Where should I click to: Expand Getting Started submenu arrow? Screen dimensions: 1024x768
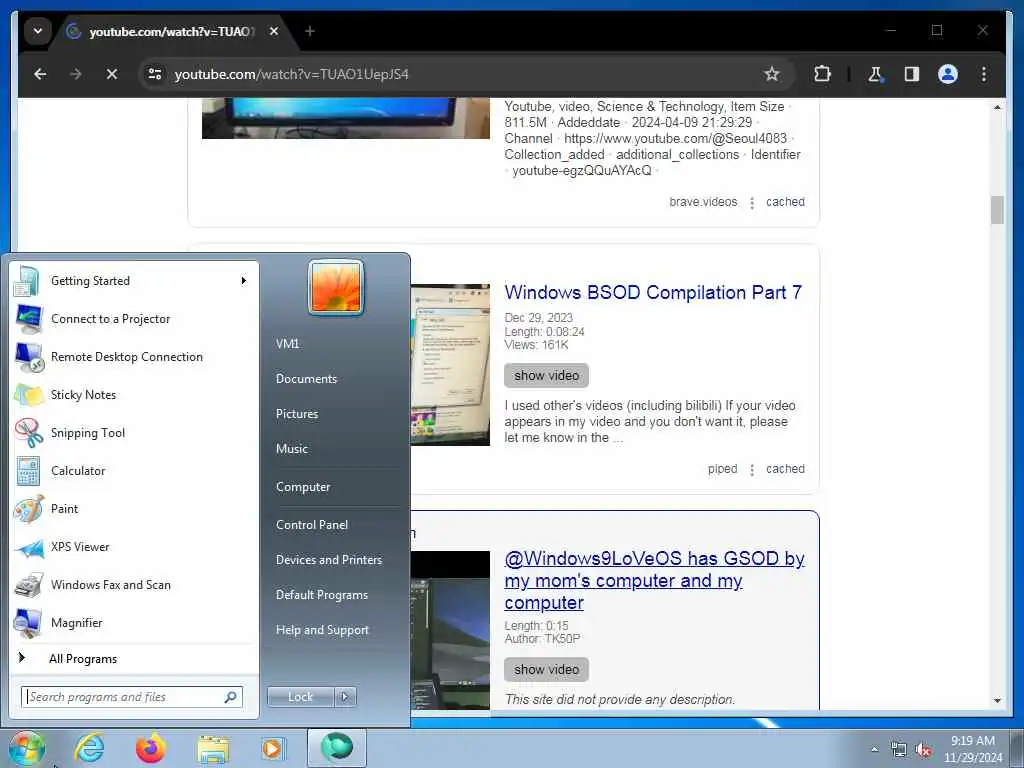click(x=244, y=281)
